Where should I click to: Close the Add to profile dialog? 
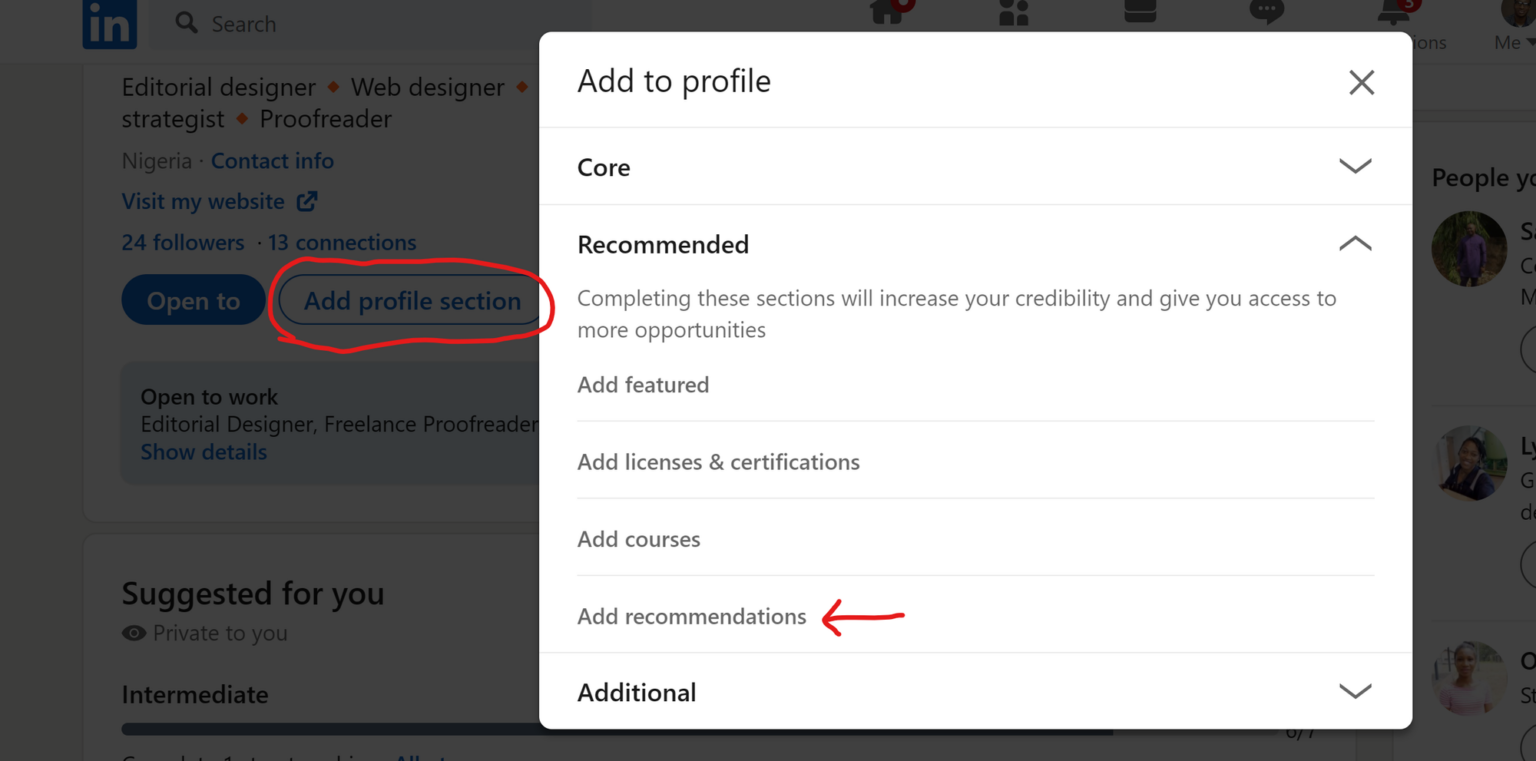(1361, 82)
